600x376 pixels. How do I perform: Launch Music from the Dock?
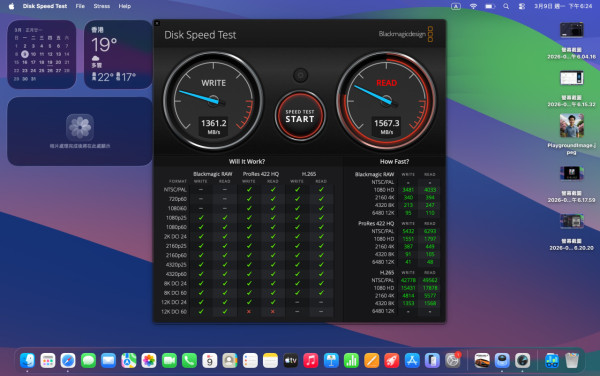(x=311, y=360)
